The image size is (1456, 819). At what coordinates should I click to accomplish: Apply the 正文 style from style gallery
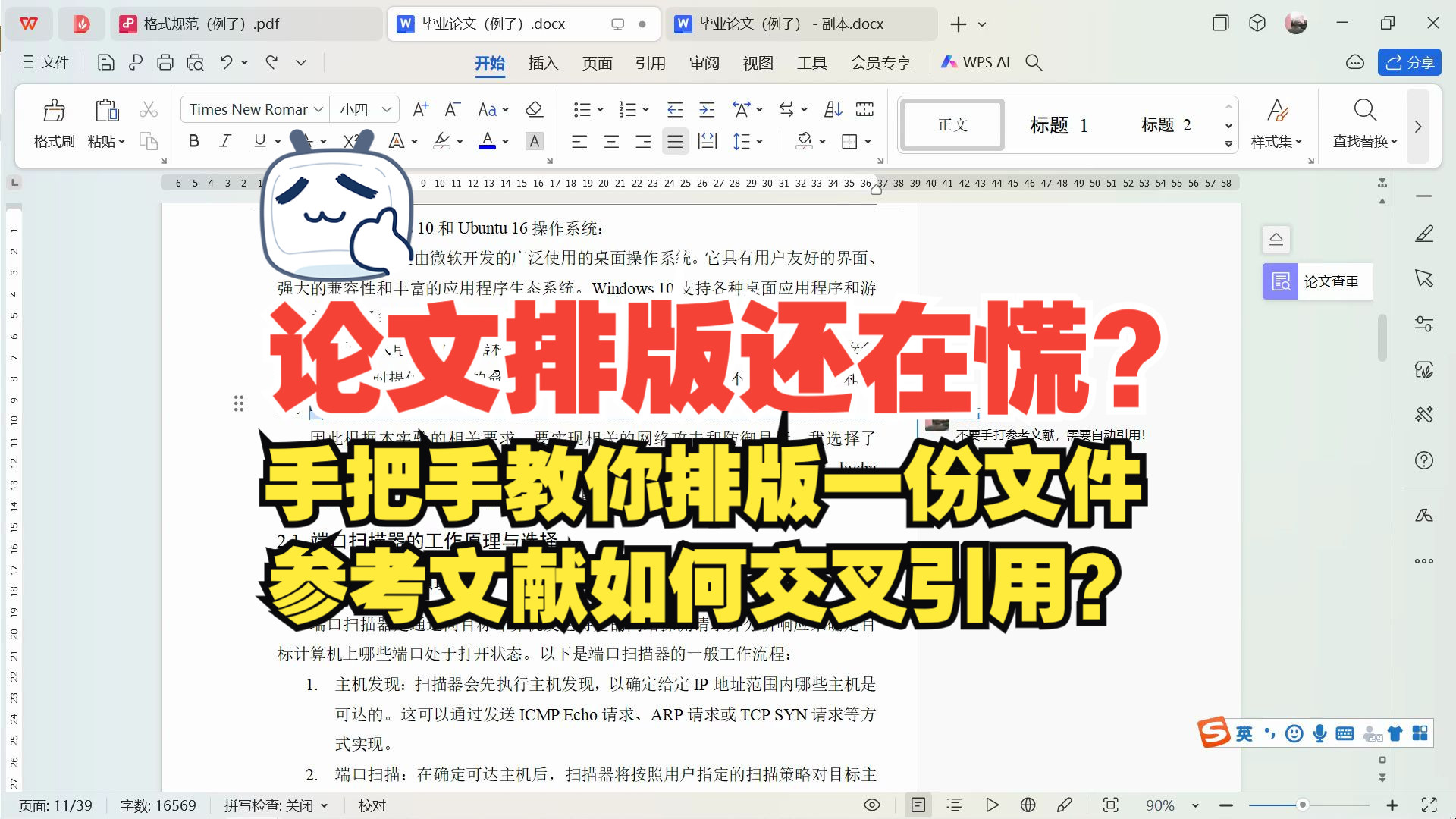[952, 124]
